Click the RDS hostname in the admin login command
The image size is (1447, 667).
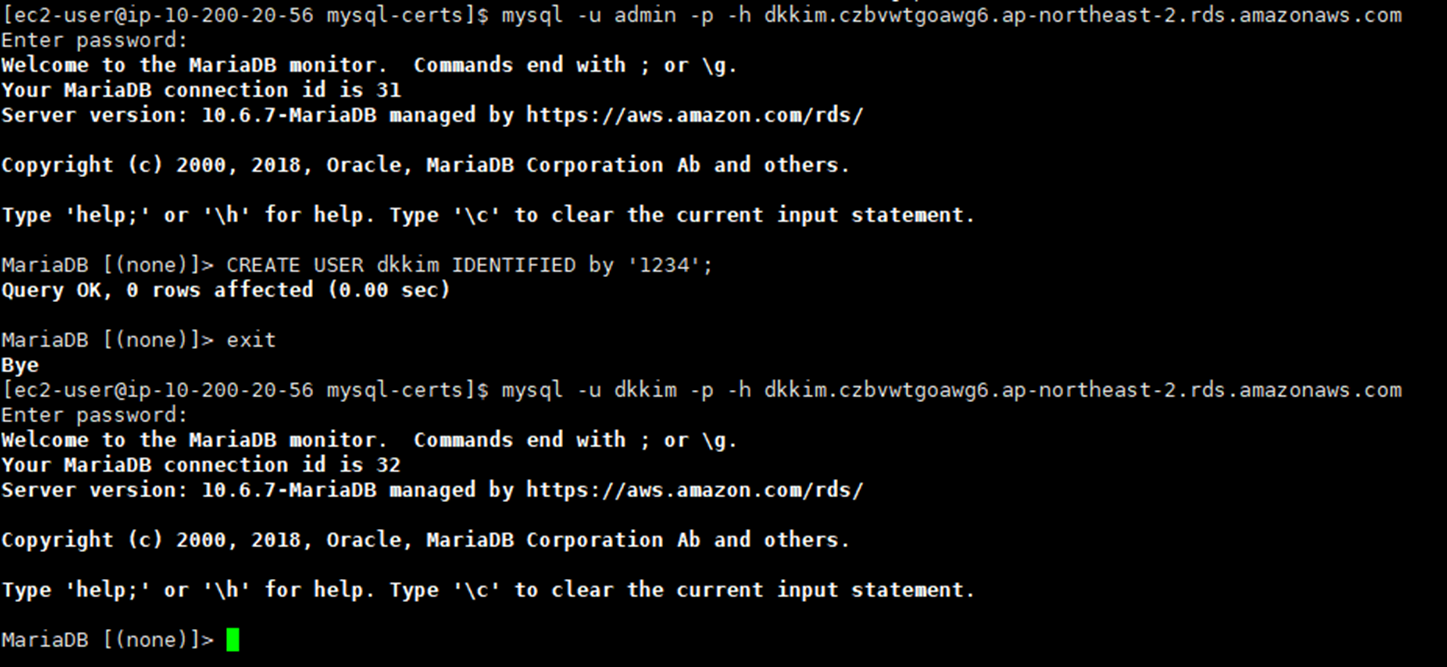coord(1082,15)
